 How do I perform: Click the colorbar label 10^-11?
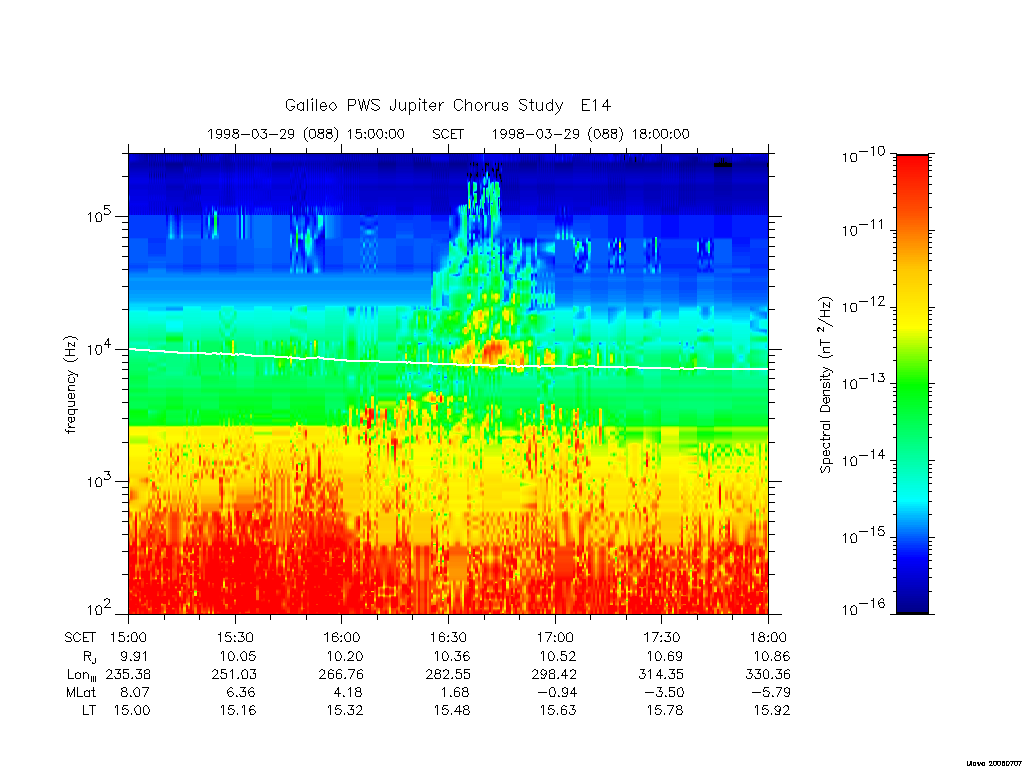tap(863, 229)
